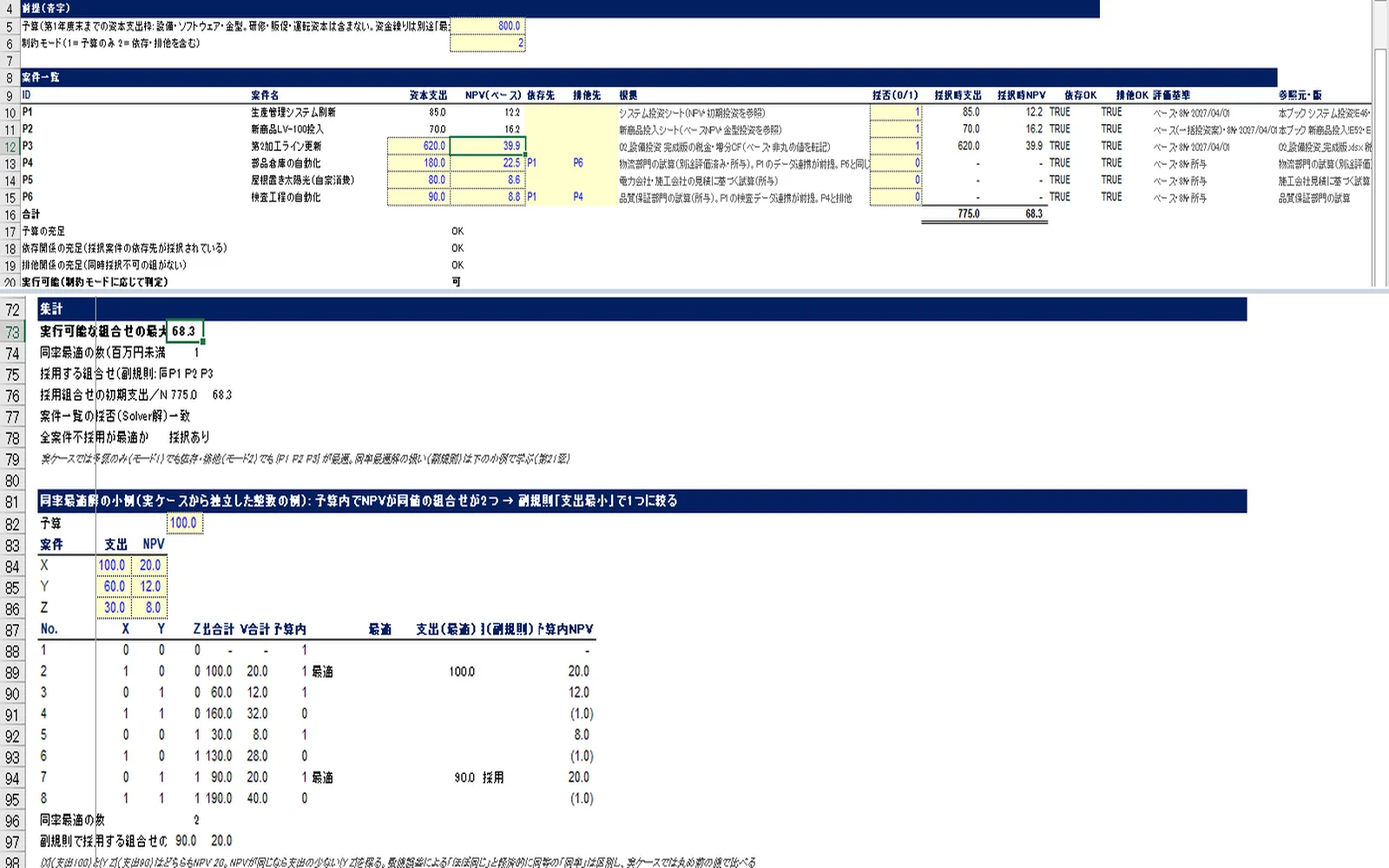Image resolution: width=1389 pixels, height=868 pixels.
Task: Select P3's base NPV cell 39.9
Action: click(x=487, y=146)
